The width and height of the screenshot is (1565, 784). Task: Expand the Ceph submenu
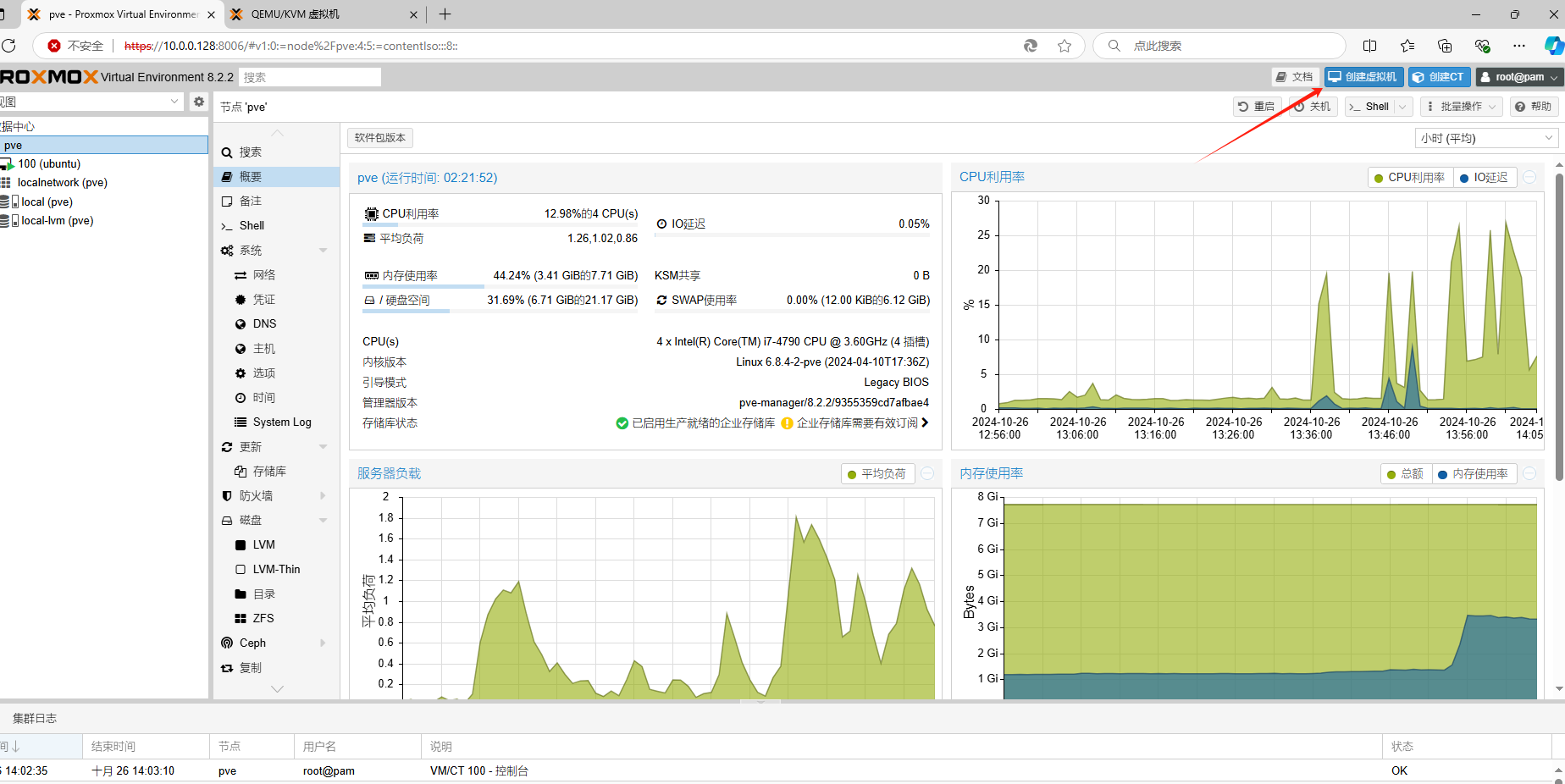323,643
